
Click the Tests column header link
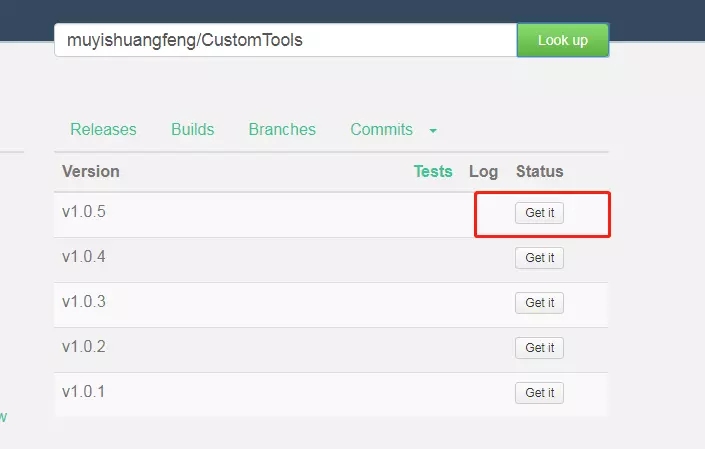433,171
